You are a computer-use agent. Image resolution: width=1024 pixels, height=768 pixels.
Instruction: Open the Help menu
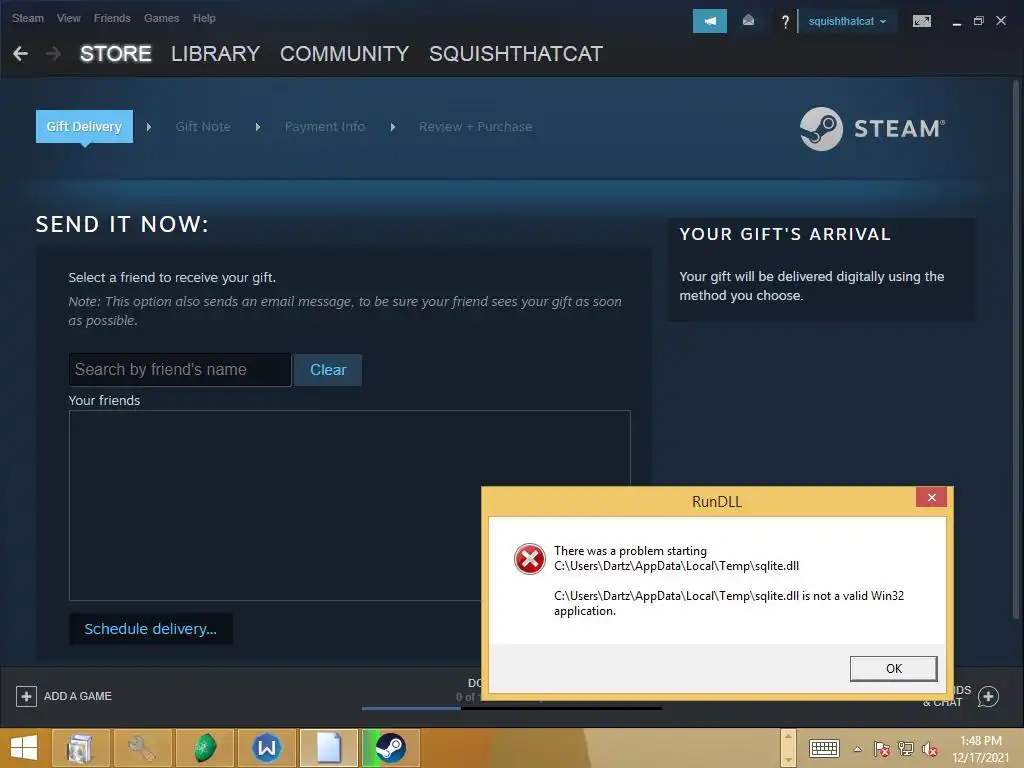pyautogui.click(x=204, y=18)
